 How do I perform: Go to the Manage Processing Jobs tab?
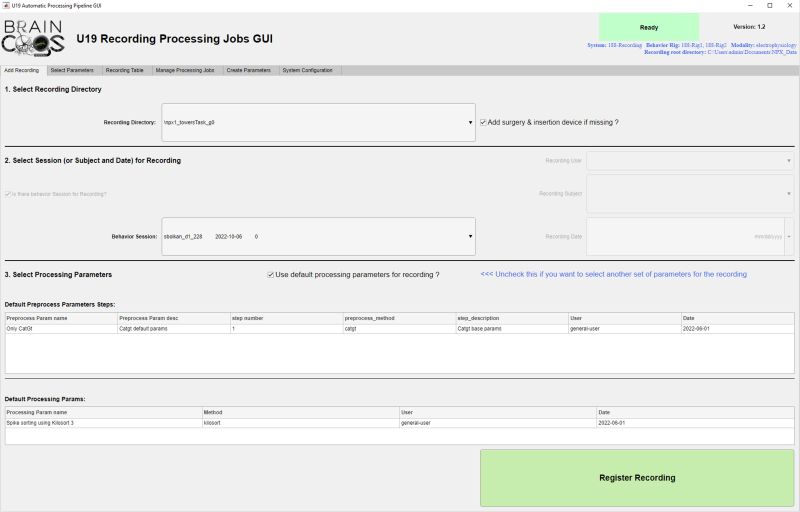[185, 70]
